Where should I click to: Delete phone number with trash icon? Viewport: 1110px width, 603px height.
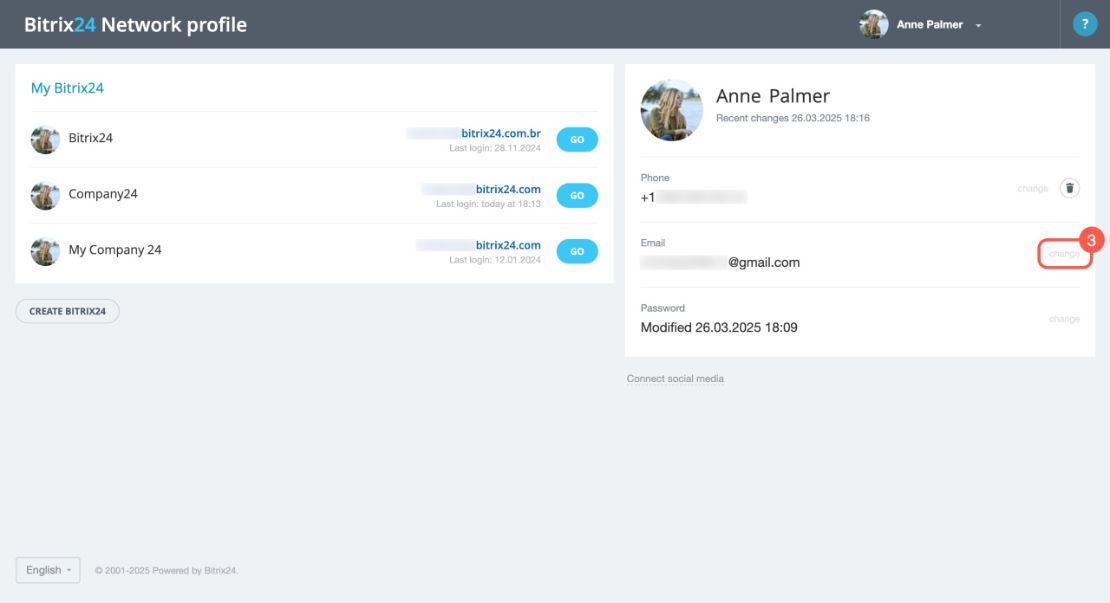(1070, 188)
